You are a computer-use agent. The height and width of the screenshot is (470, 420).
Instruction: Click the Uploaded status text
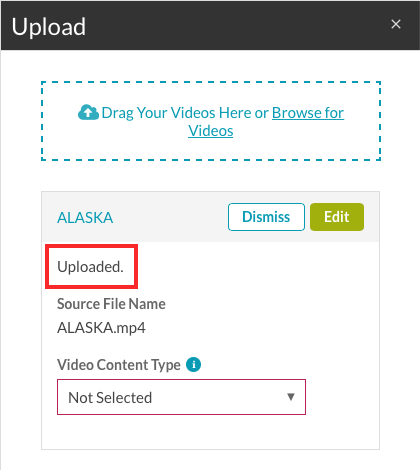90,267
